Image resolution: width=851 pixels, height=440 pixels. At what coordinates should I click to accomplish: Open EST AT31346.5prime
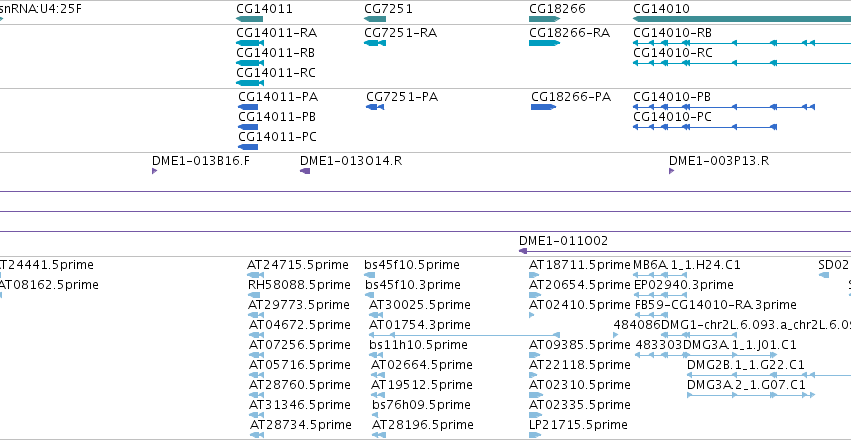300,405
